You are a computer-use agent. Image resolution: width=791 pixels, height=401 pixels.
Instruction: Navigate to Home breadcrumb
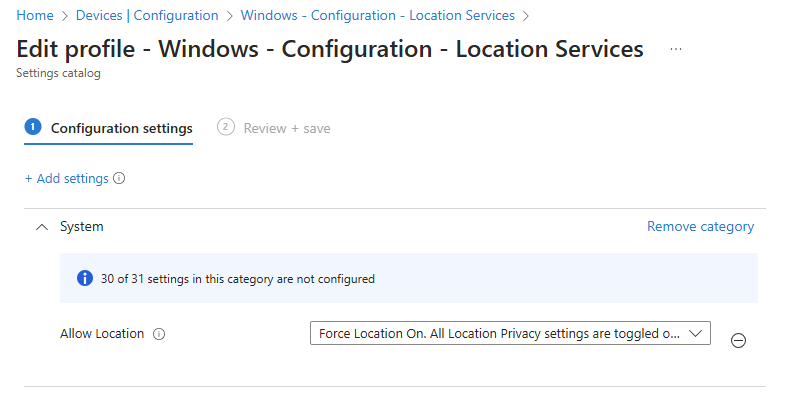(x=35, y=15)
